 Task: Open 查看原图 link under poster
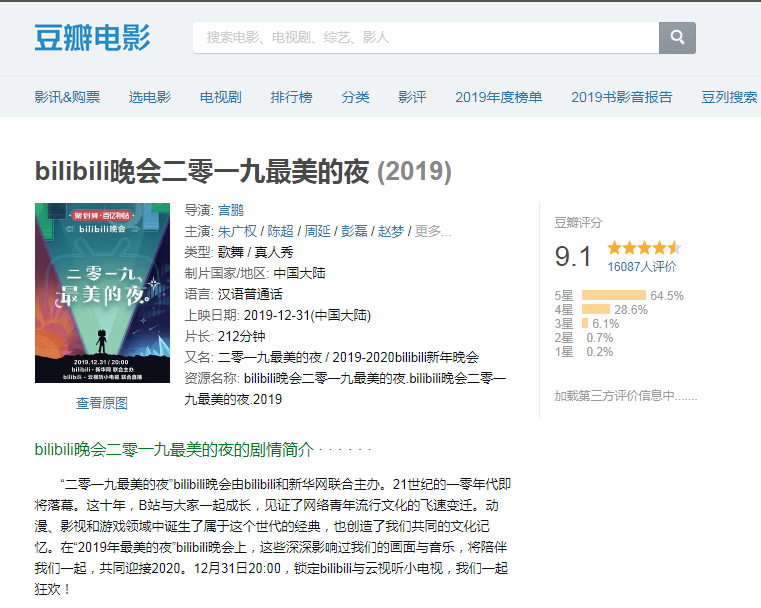[102, 403]
